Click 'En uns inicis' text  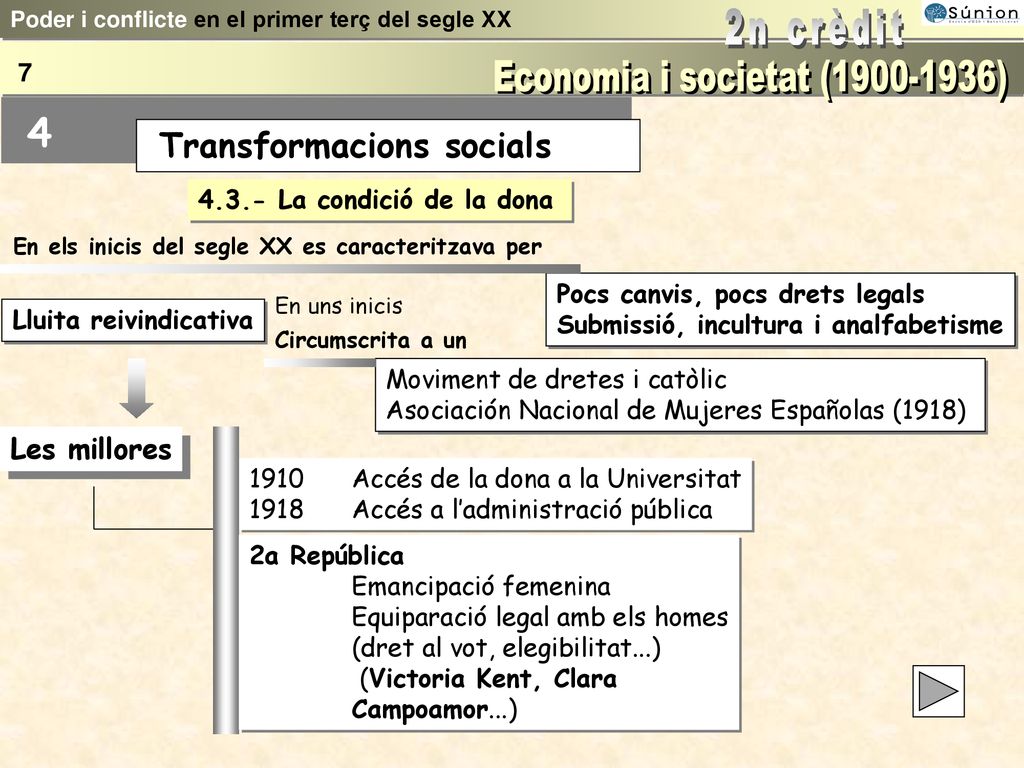(338, 306)
